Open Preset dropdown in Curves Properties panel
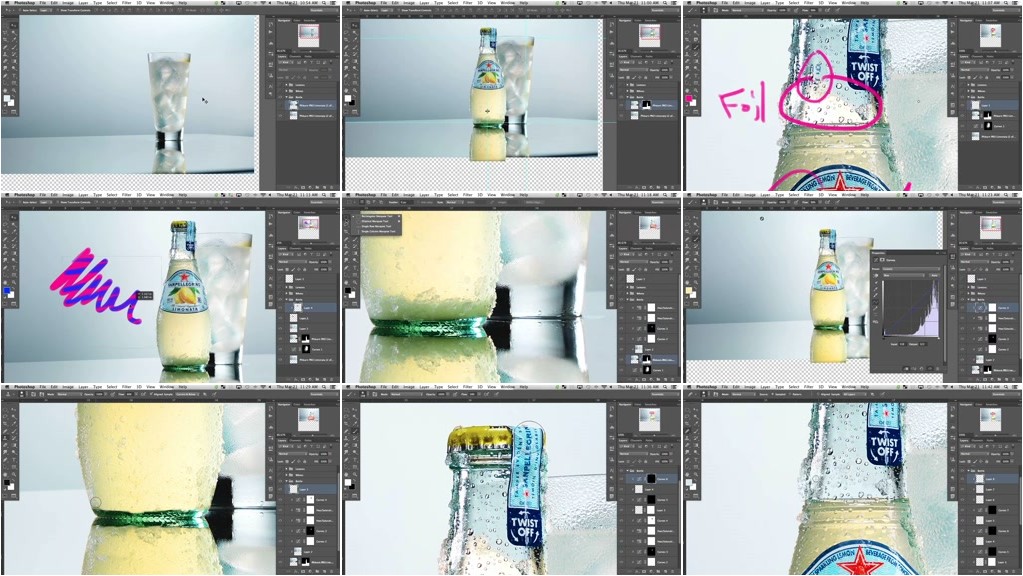Image resolution: width=1023 pixels, height=576 pixels. 911,269
